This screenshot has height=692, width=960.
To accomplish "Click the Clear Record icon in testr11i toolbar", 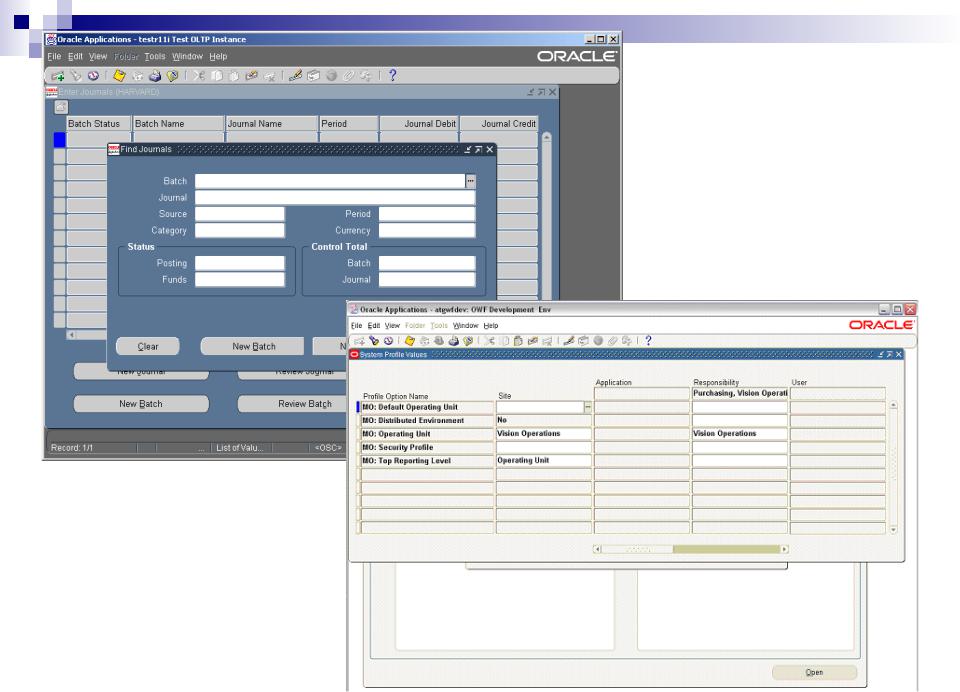I will (x=251, y=76).
